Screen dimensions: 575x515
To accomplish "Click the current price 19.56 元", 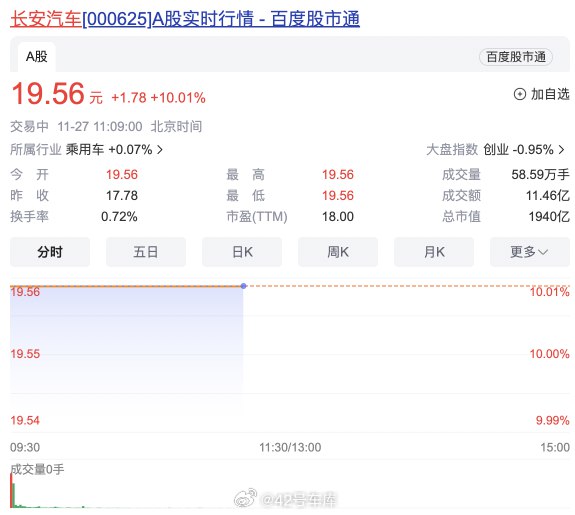I will [x=57, y=94].
